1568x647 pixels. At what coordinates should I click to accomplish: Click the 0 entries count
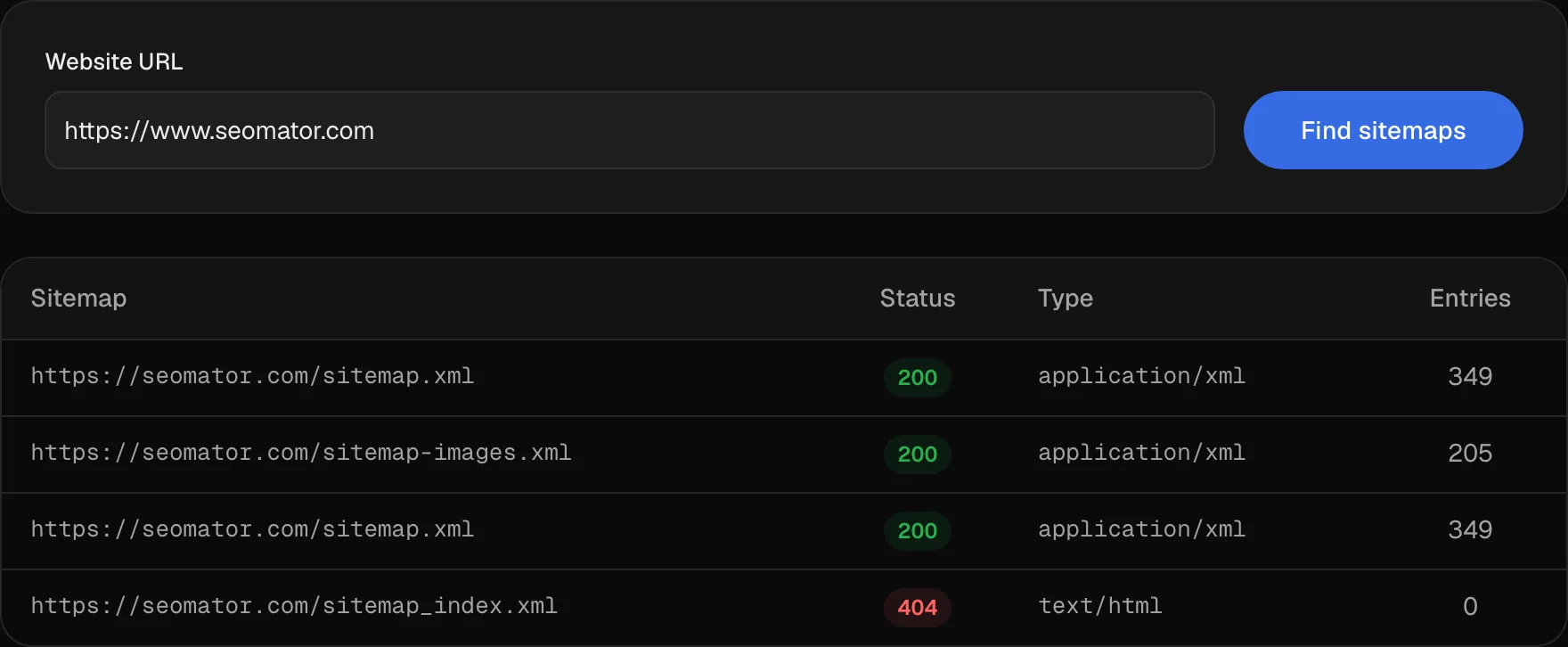(1470, 606)
